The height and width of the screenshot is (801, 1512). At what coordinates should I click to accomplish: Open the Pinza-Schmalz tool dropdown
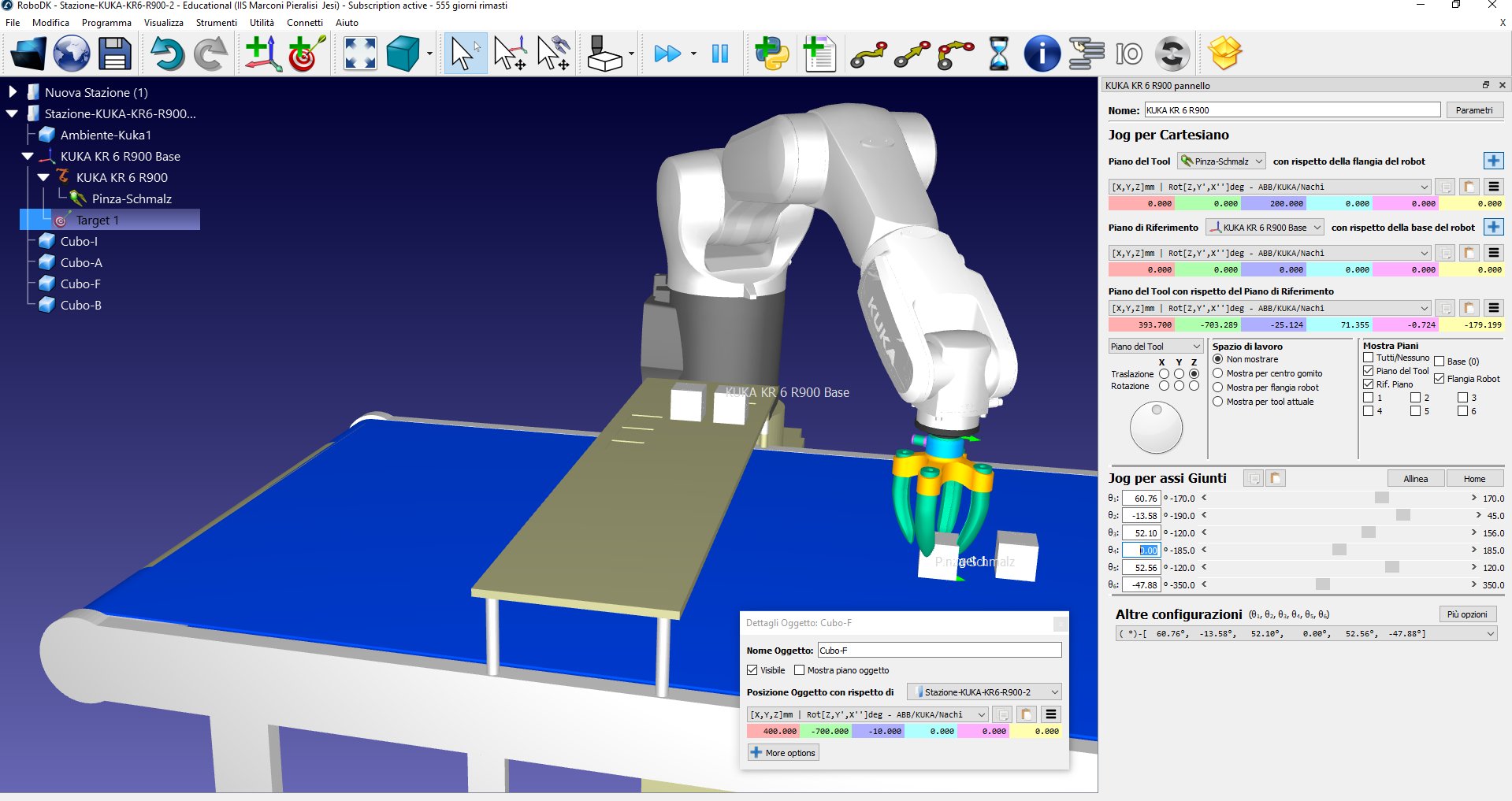point(1221,161)
